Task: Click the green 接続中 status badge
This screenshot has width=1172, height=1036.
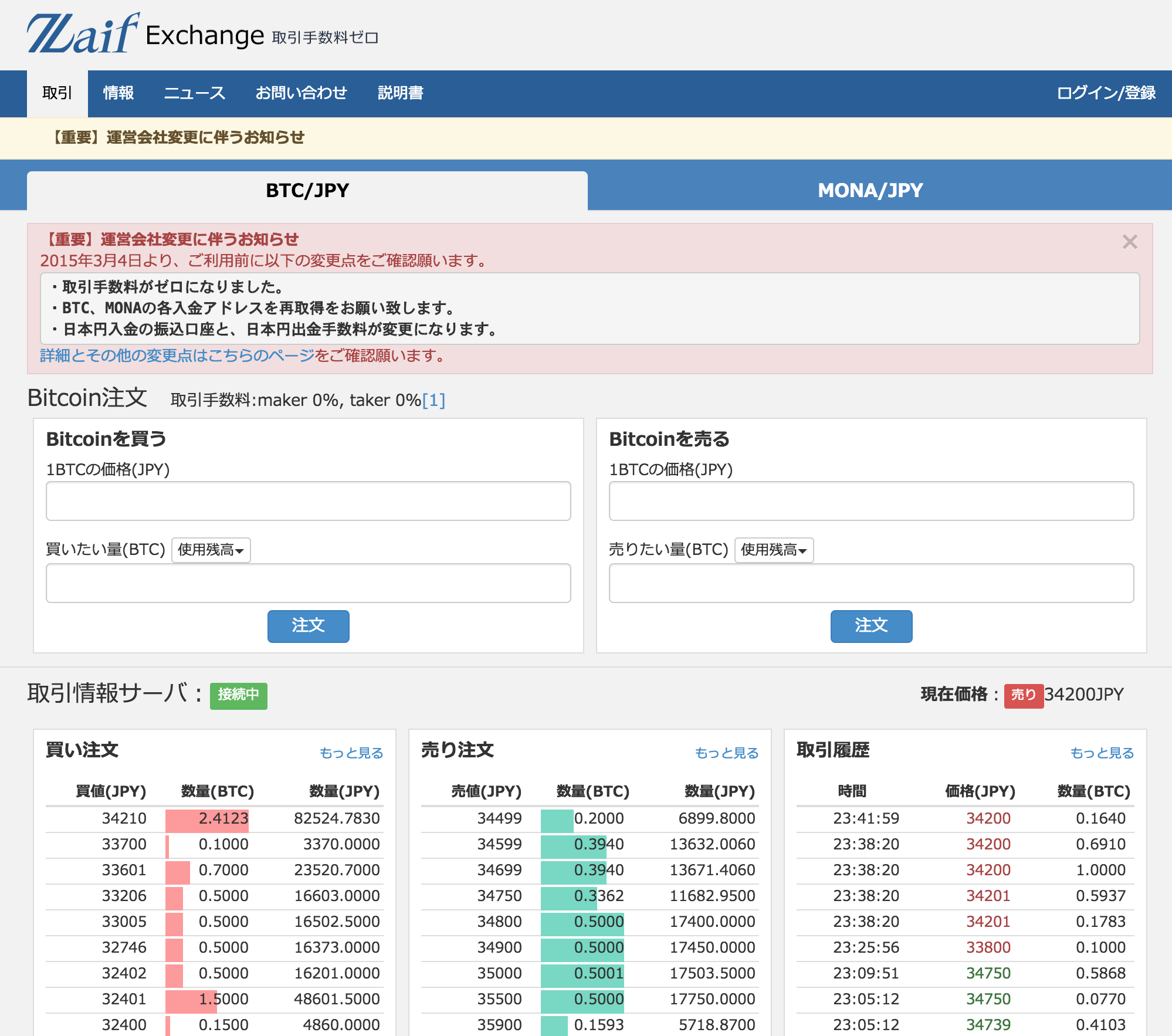Action: pyautogui.click(x=239, y=695)
